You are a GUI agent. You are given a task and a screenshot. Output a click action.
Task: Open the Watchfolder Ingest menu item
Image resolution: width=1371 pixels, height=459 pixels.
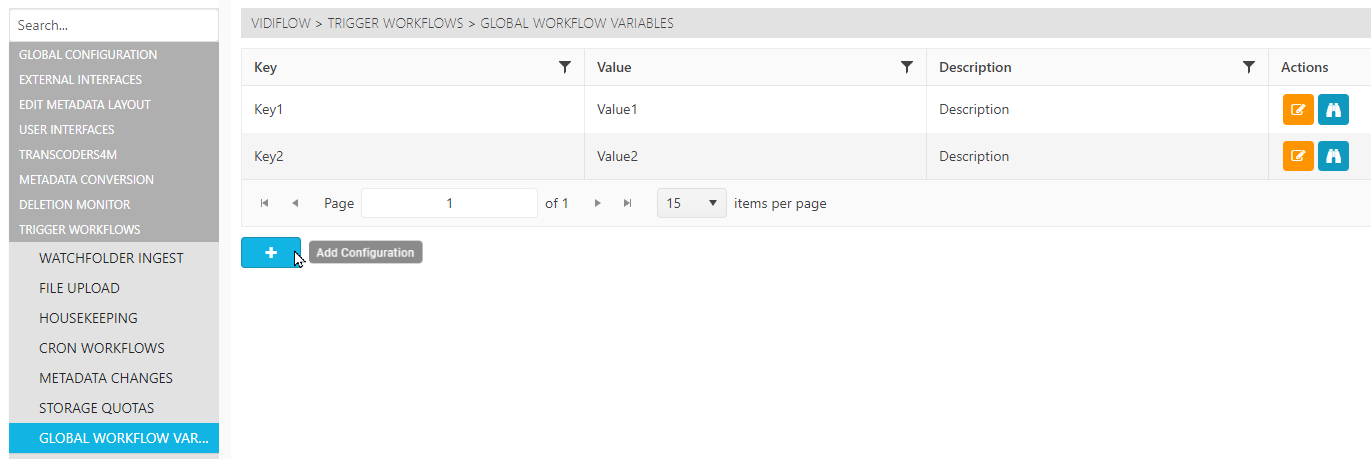[111, 258]
